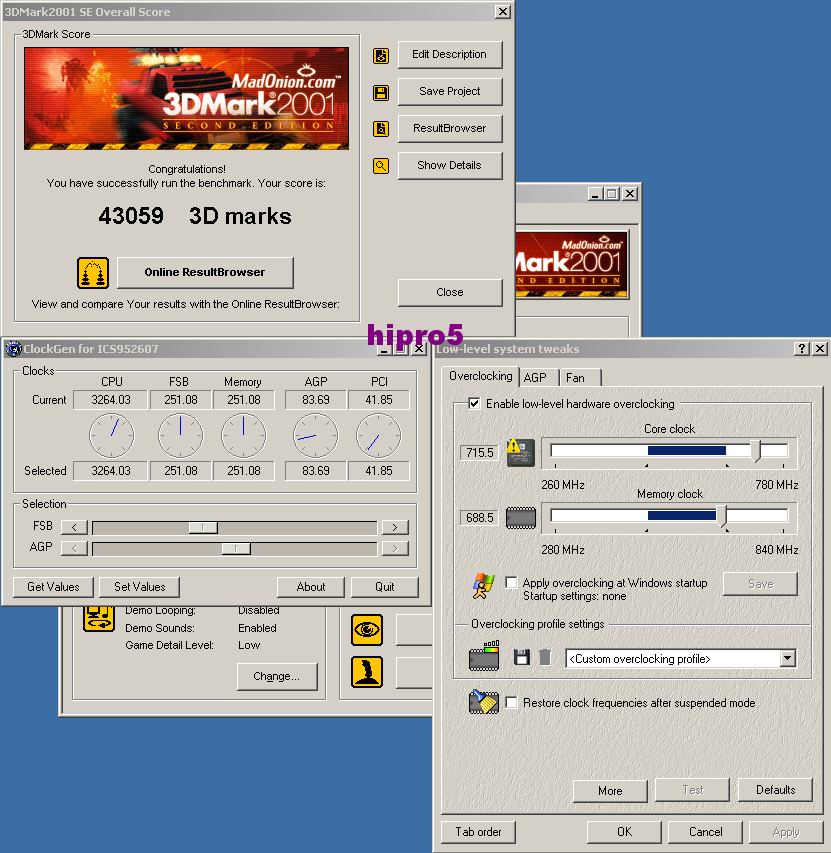831x853 pixels.
Task: Click AGP slider left arrow in ClockGen
Action: pos(75,548)
